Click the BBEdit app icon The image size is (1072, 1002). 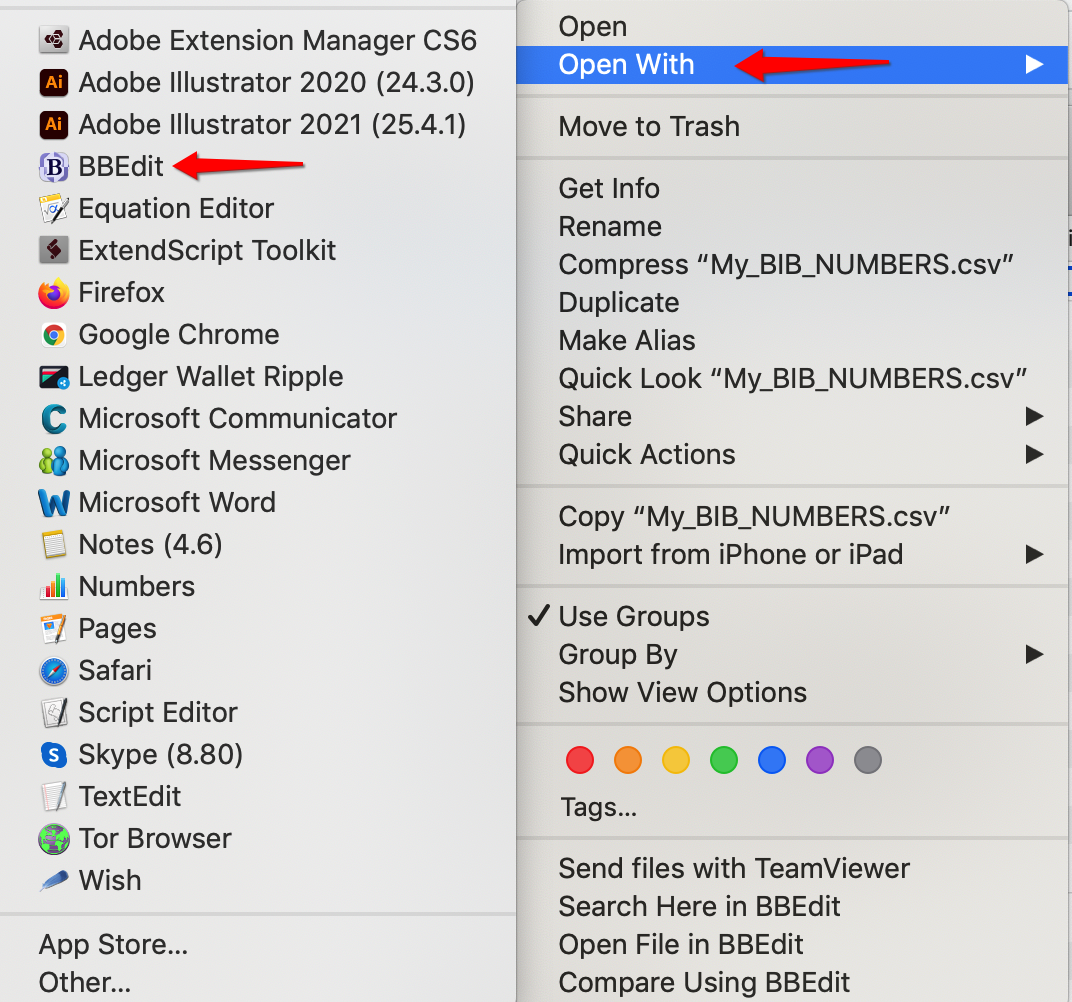tap(53, 167)
